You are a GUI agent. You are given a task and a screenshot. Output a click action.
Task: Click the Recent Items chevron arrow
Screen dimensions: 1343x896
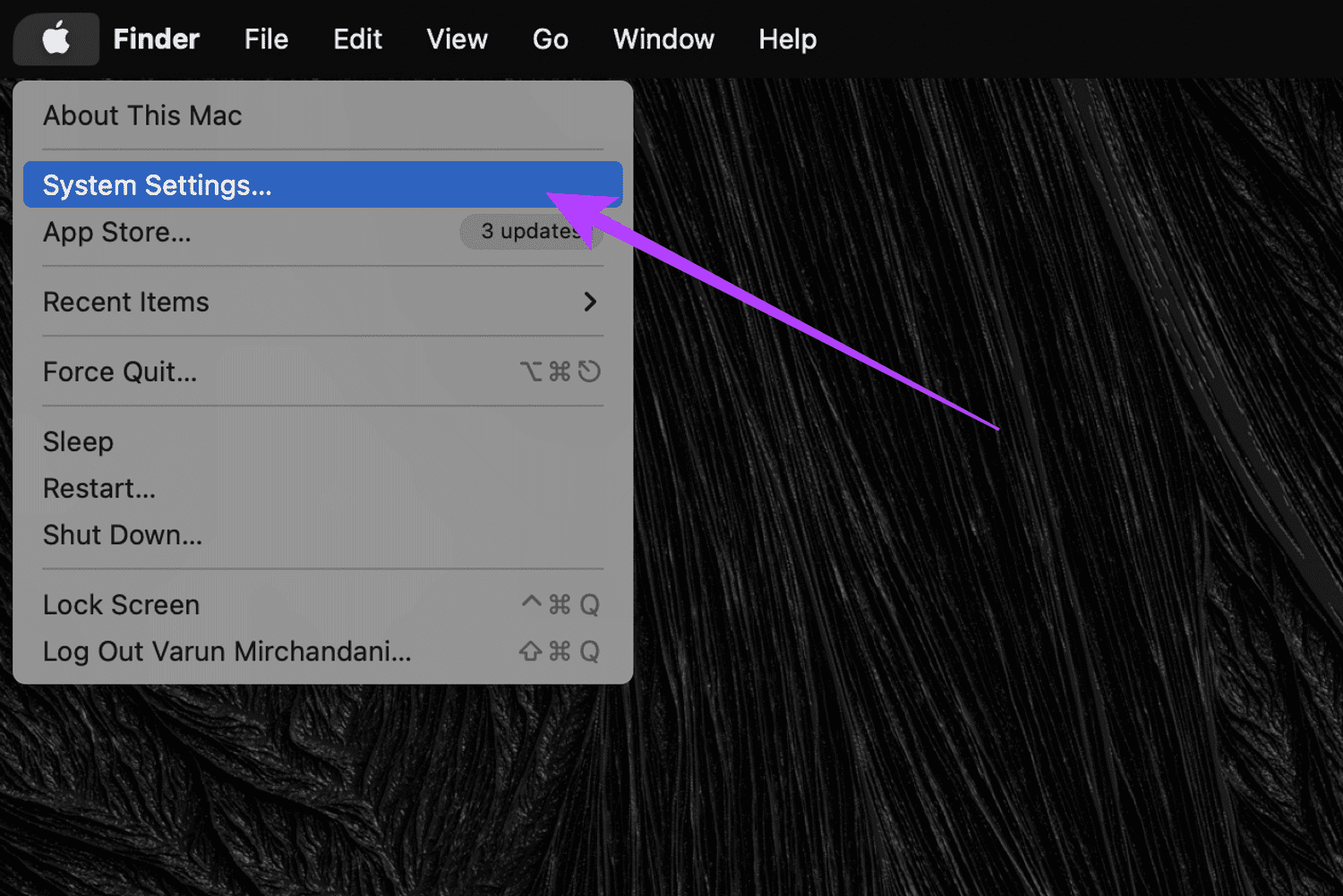tap(590, 303)
